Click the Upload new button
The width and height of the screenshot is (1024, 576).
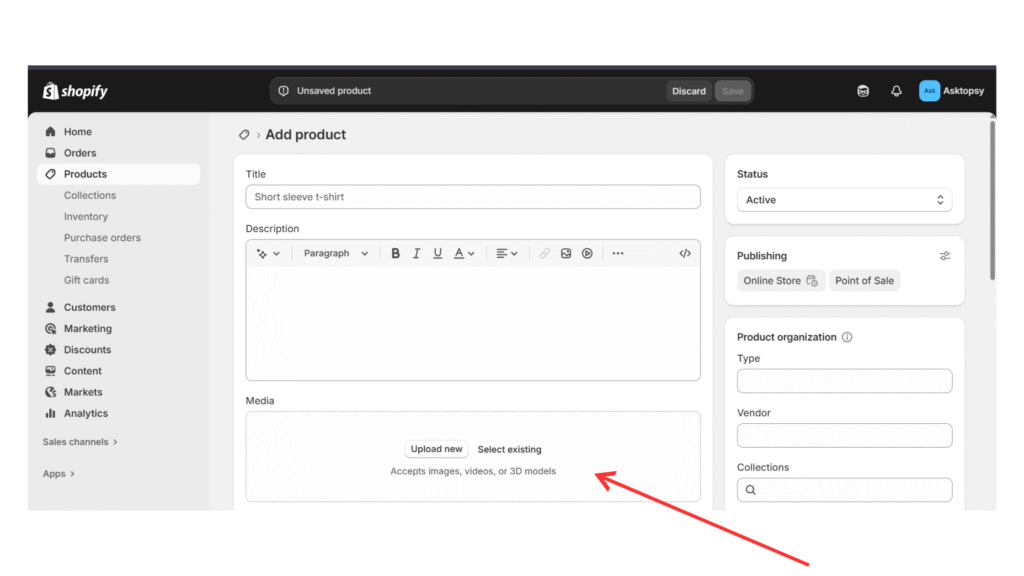coord(436,449)
